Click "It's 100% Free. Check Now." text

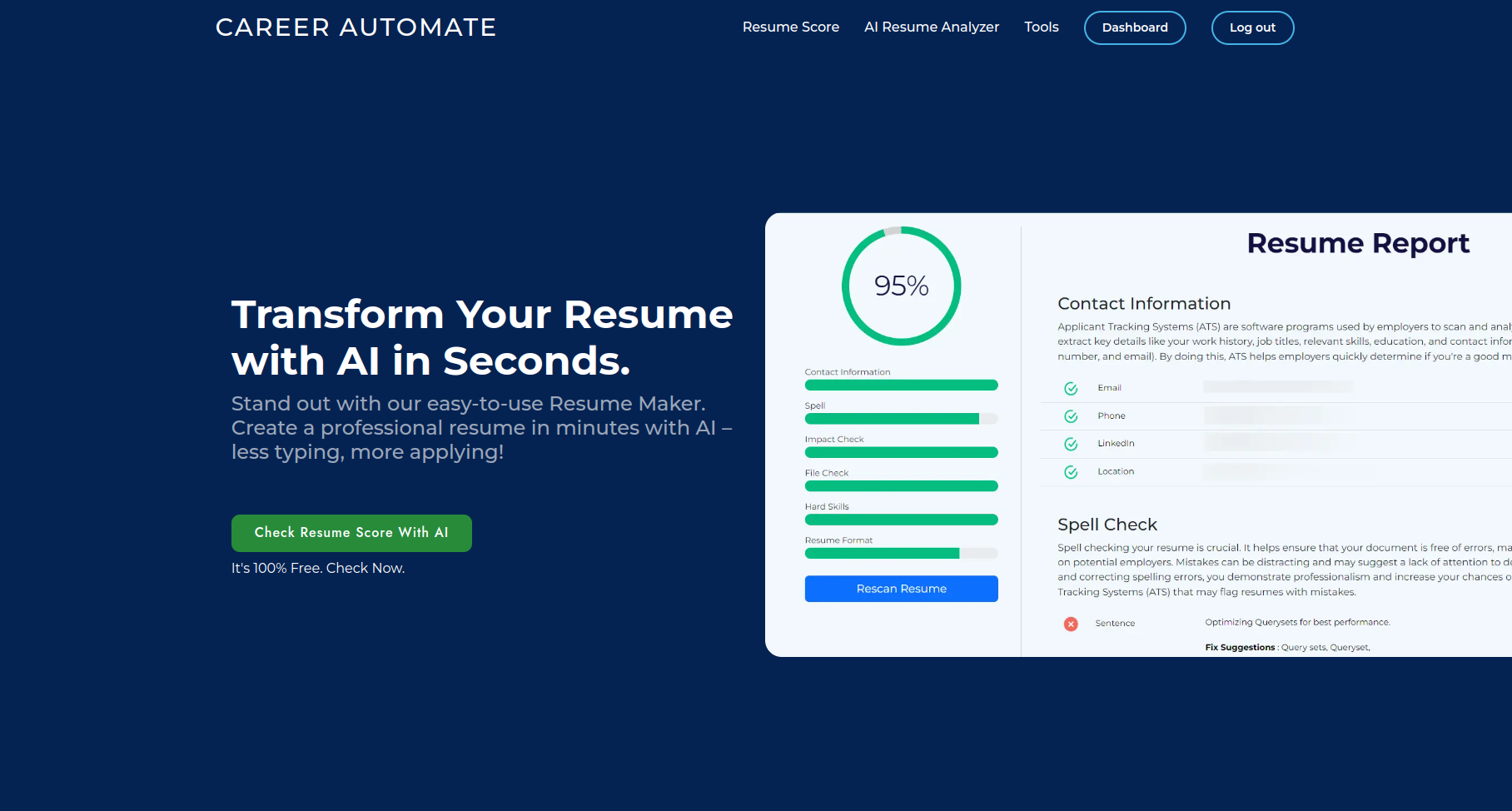tap(317, 567)
